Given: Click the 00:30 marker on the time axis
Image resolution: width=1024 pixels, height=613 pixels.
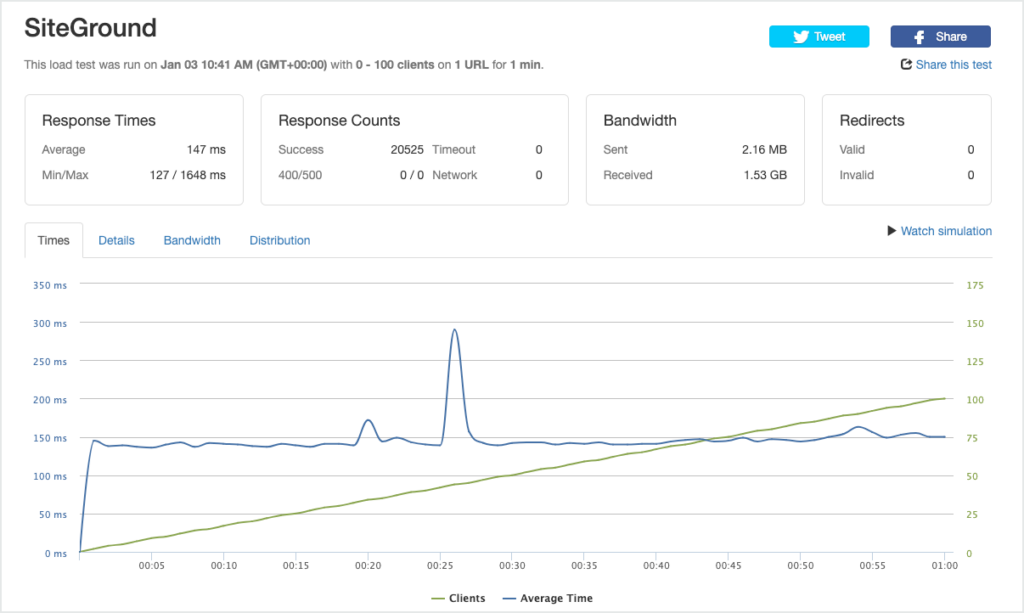Looking at the screenshot, I should [512, 565].
